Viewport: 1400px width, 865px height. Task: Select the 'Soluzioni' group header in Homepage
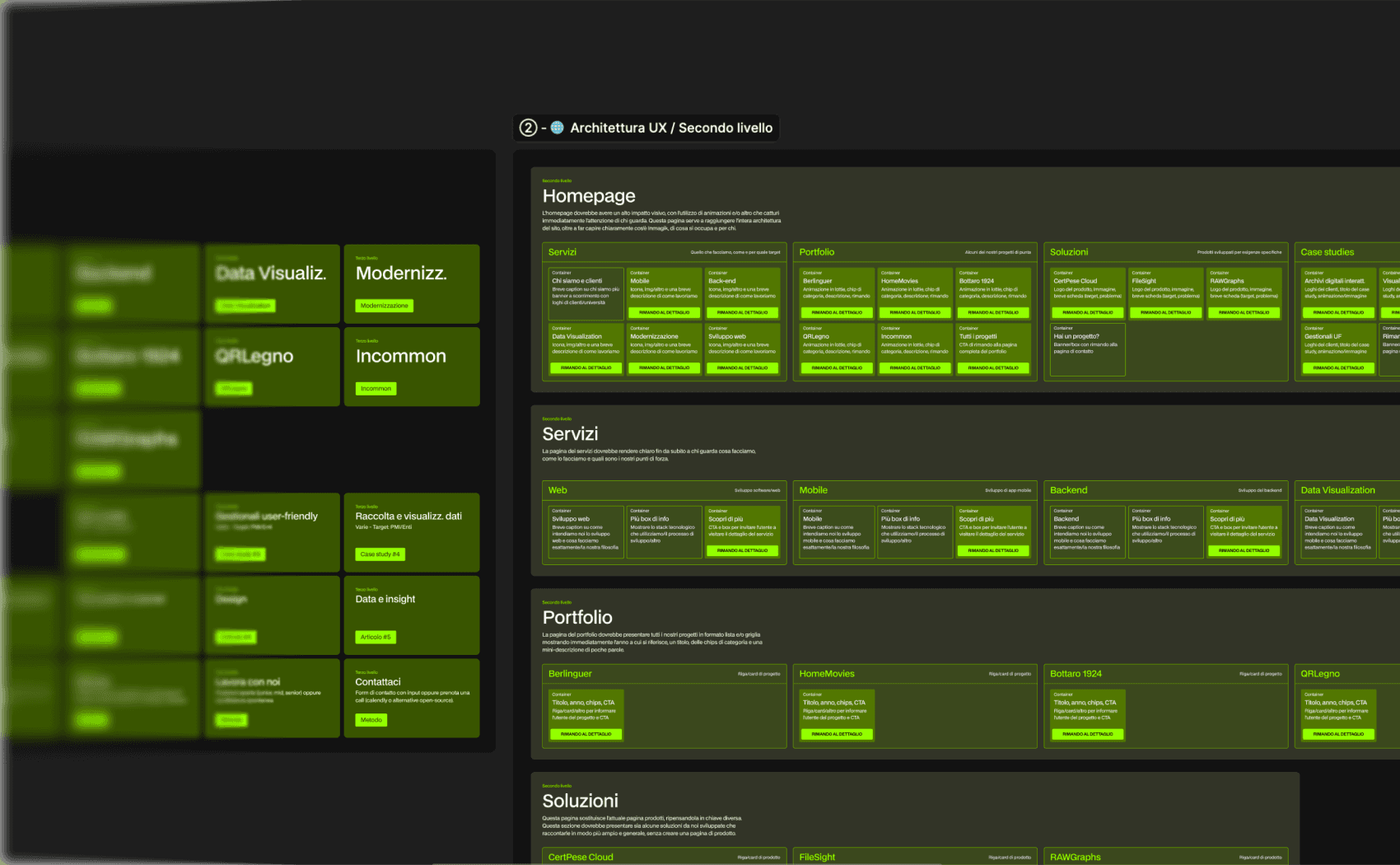click(1069, 252)
